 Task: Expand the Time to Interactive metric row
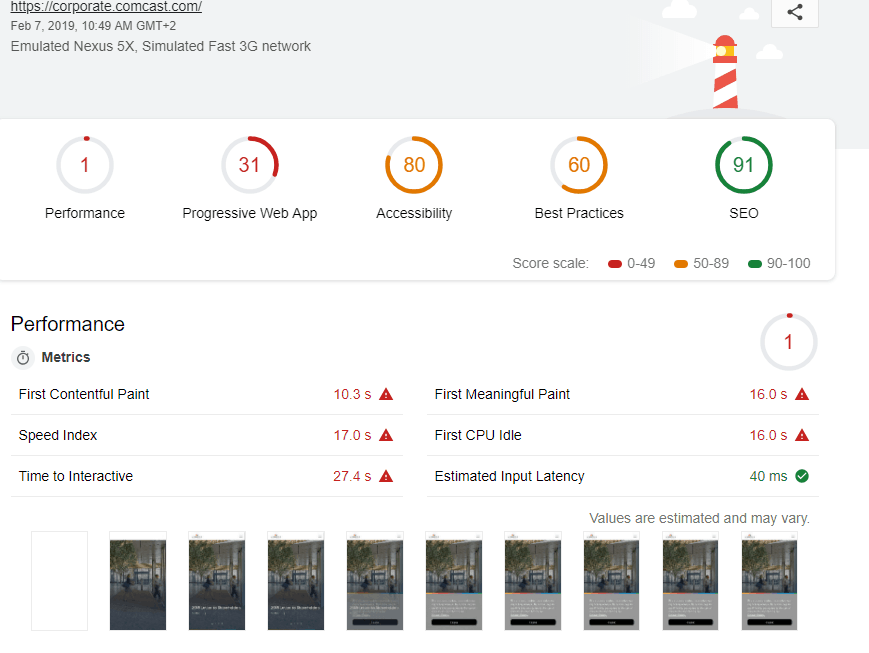click(x=76, y=476)
